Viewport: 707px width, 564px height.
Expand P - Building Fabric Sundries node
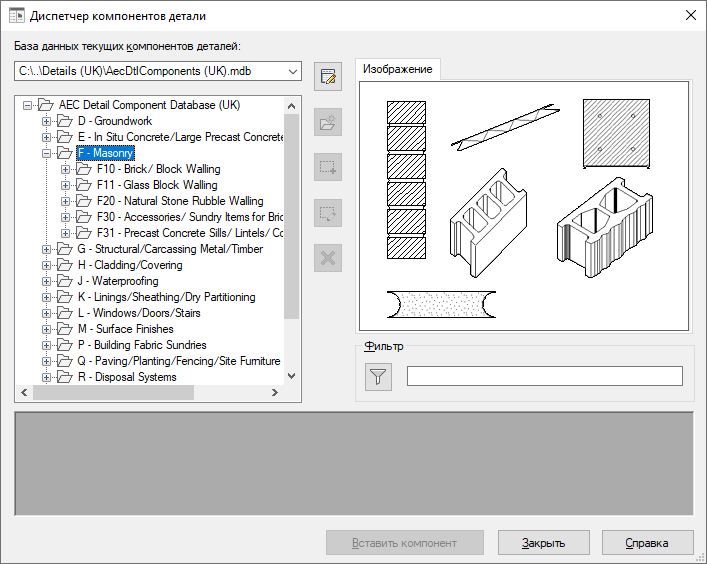tap(46, 345)
